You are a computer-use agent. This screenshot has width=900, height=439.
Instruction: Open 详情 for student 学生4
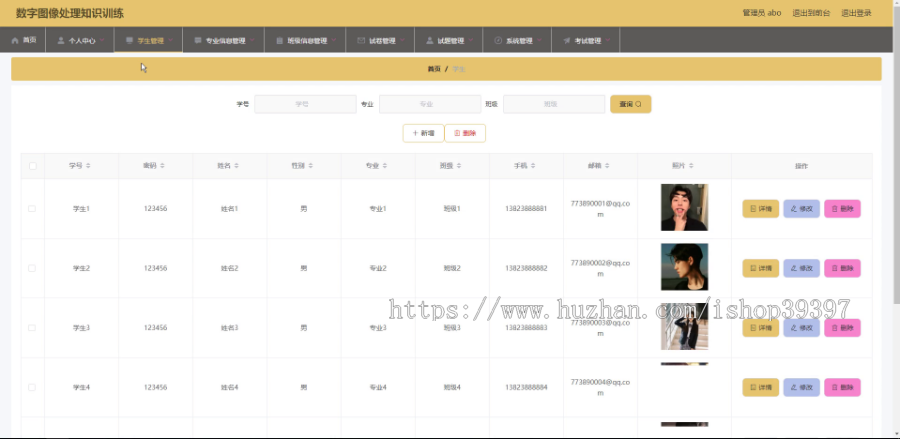point(761,387)
